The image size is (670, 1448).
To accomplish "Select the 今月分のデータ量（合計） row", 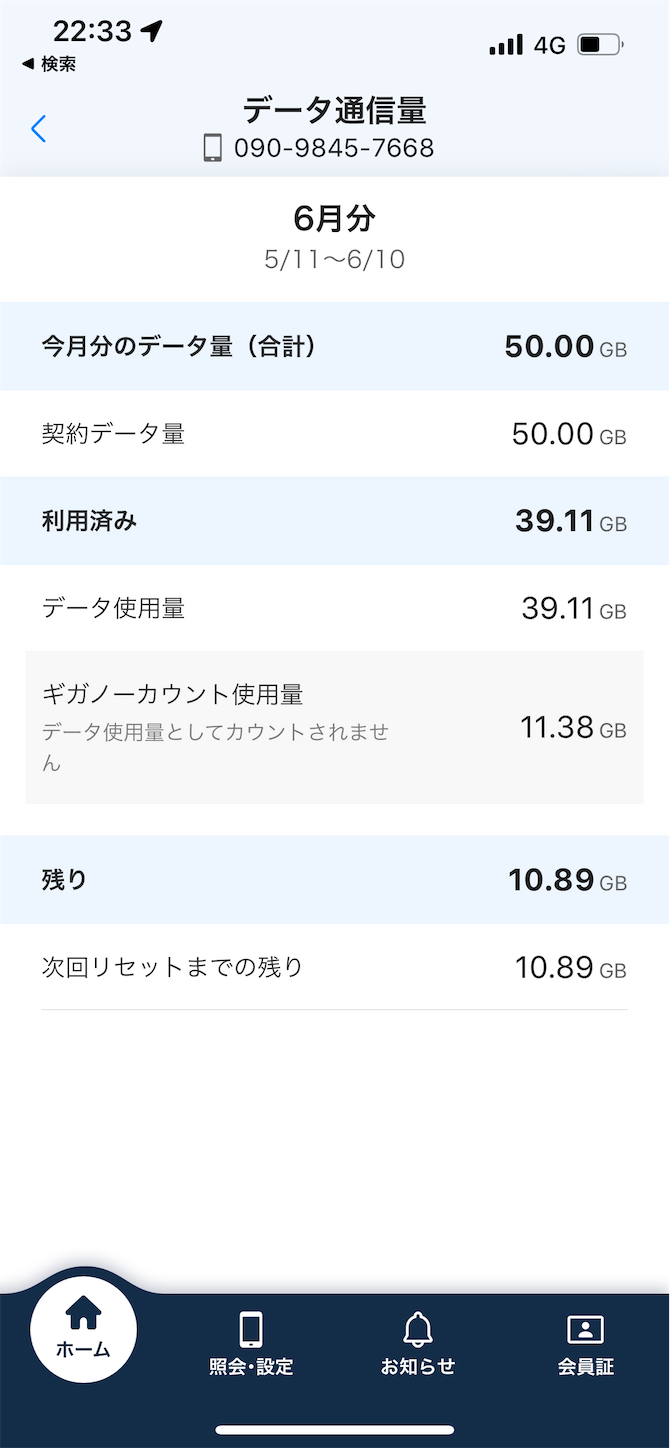I will 335,346.
